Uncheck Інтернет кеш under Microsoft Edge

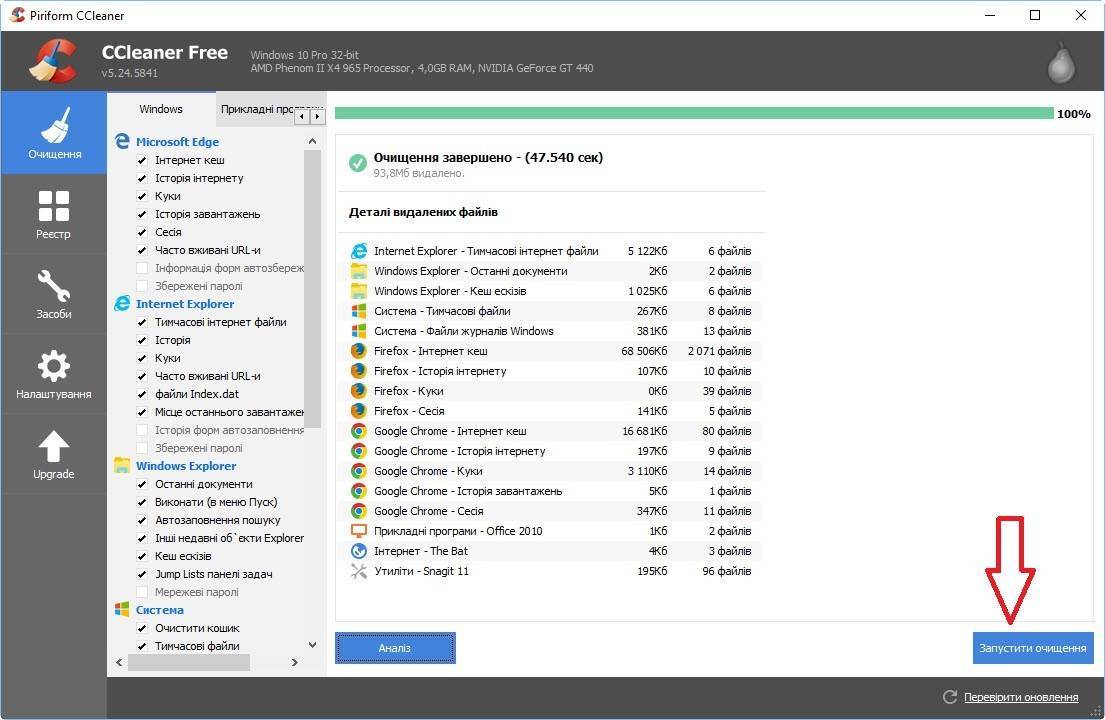pos(142,160)
